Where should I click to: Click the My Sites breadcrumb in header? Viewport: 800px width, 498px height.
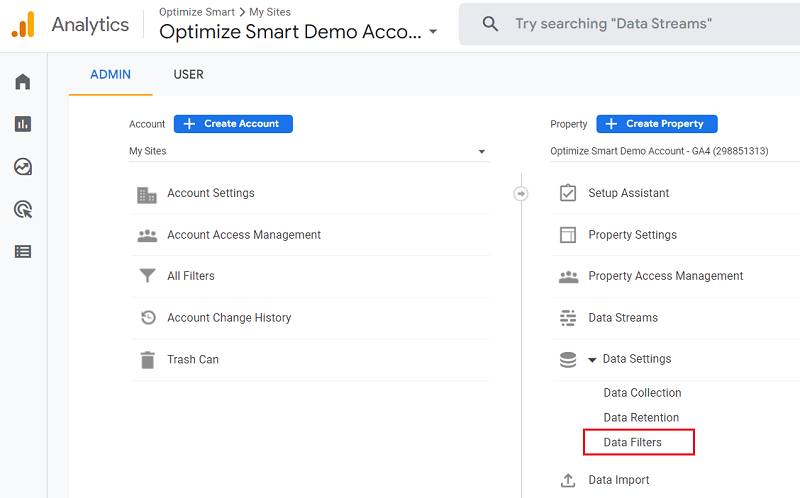coord(270,12)
